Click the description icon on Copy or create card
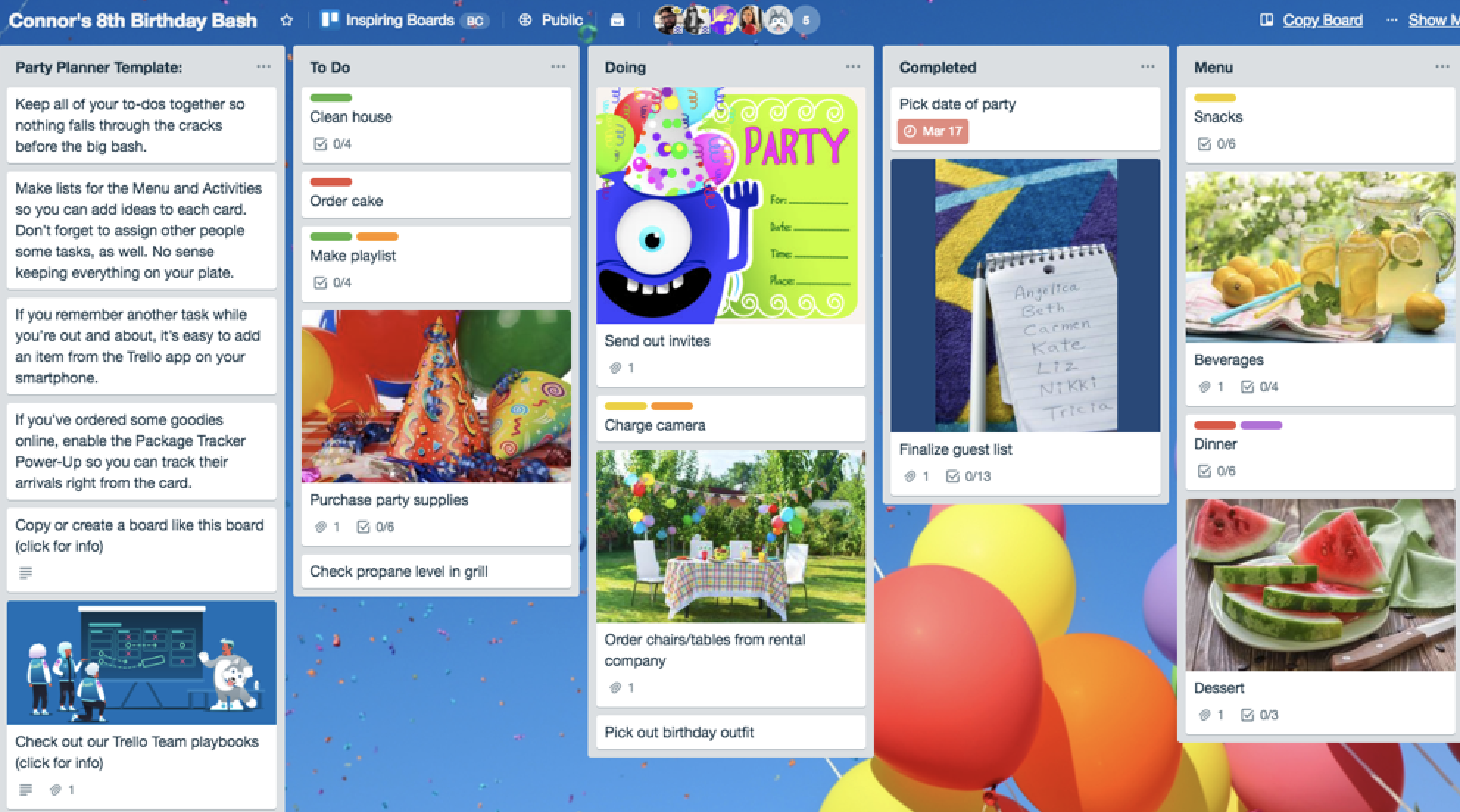 (26, 573)
